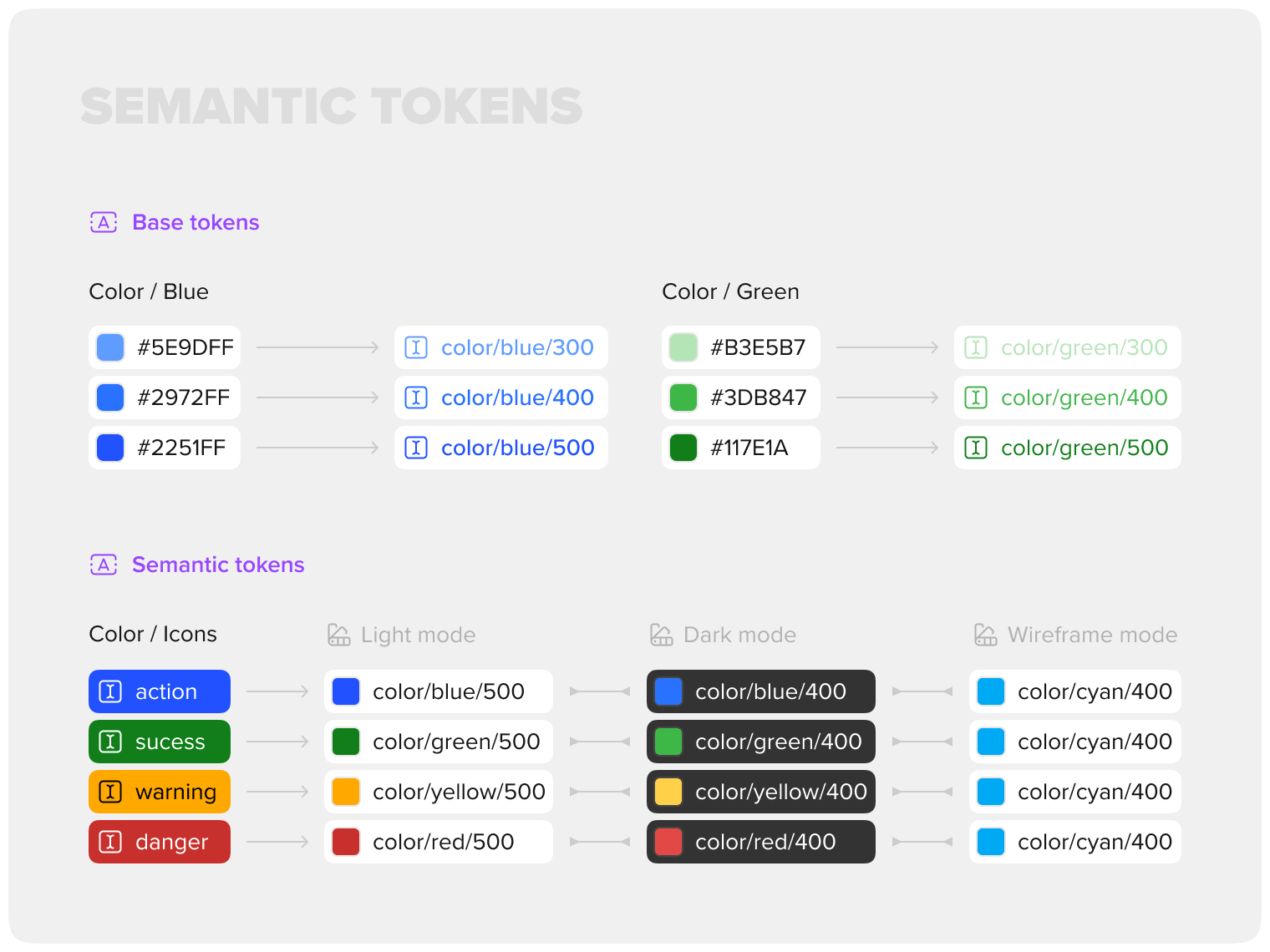Click the Wireframe mode palette icon
1270x952 pixels.
coord(986,635)
